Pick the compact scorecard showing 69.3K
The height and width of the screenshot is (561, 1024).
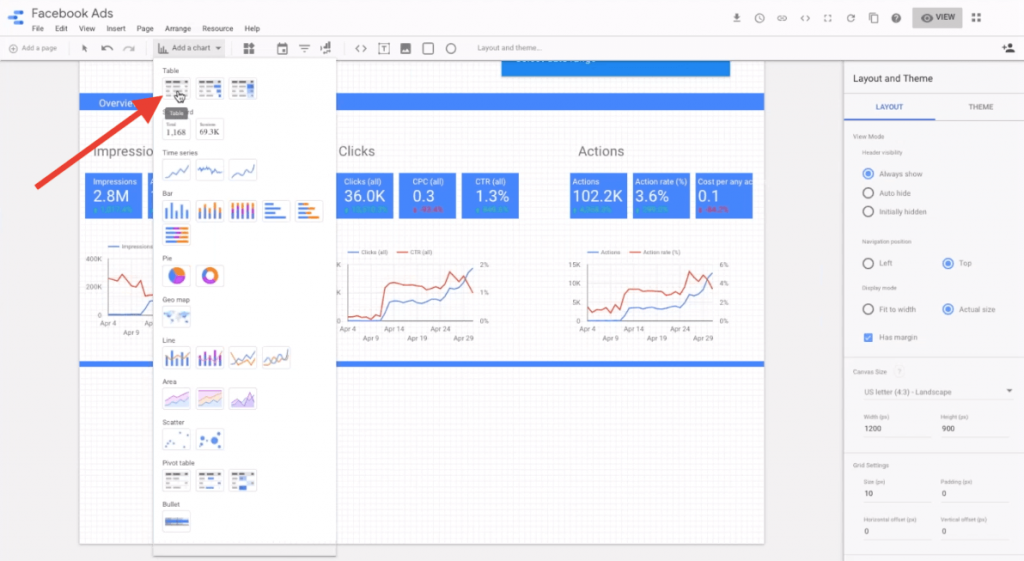(x=210, y=129)
